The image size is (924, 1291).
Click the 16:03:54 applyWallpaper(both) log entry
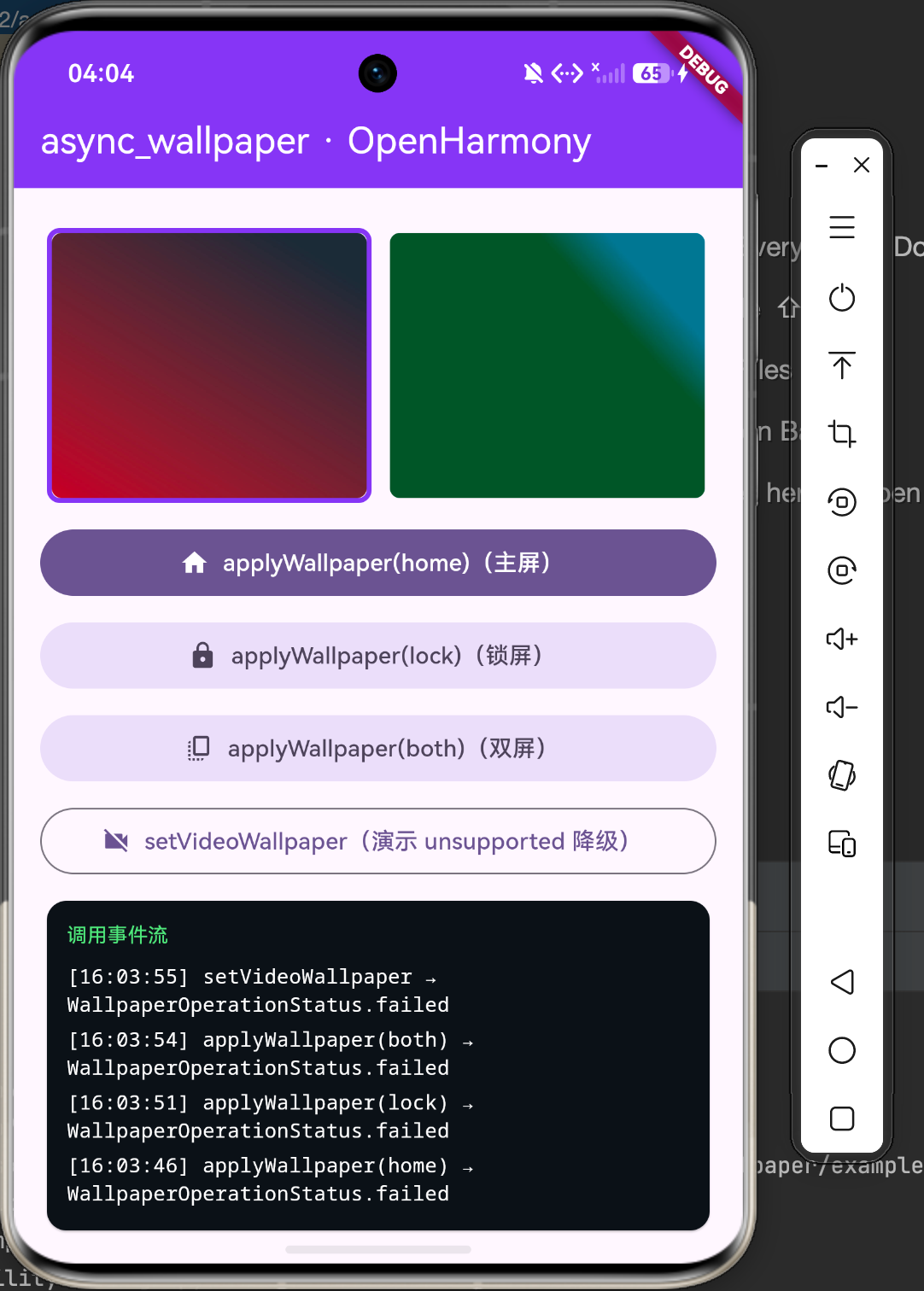(270, 1054)
